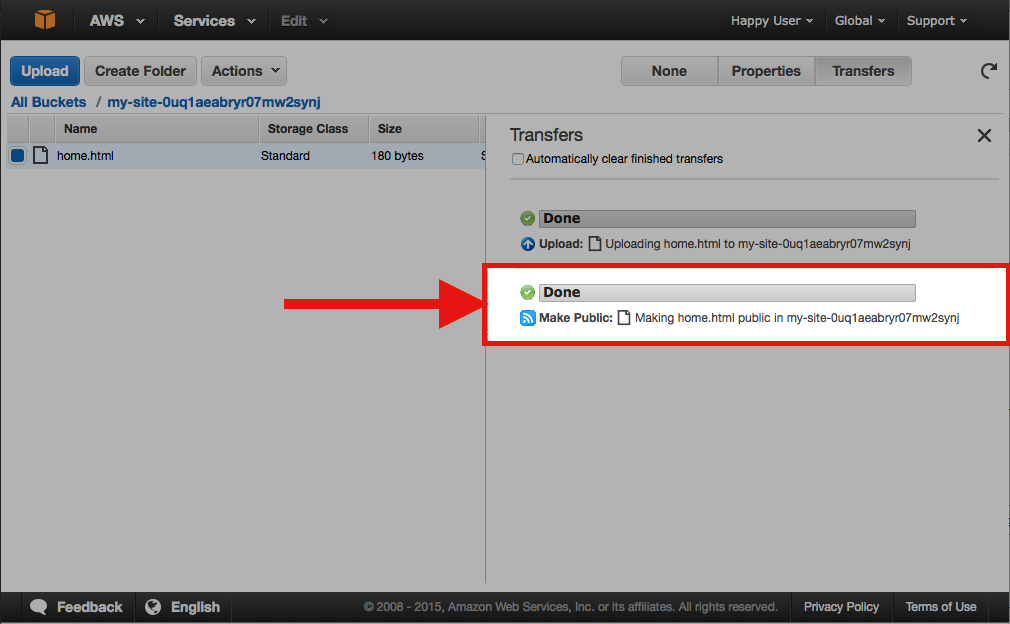
Task: Sort by Size column header
Action: [424, 129]
